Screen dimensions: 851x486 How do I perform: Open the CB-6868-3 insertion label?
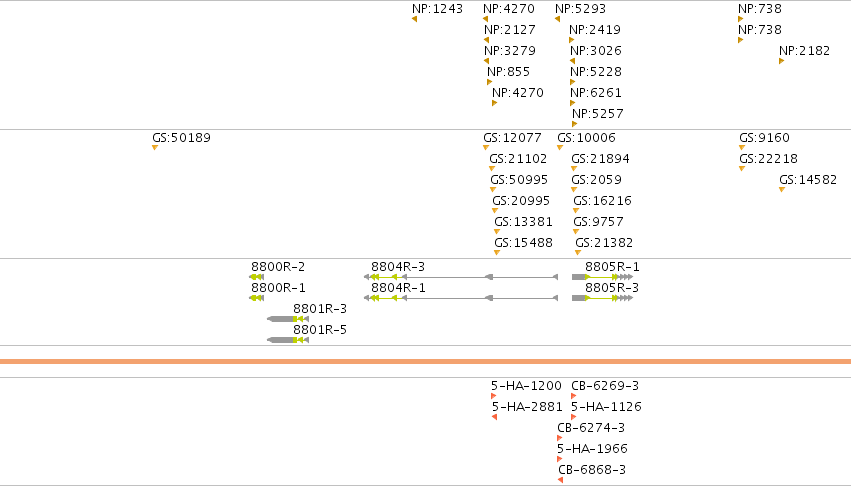592,470
